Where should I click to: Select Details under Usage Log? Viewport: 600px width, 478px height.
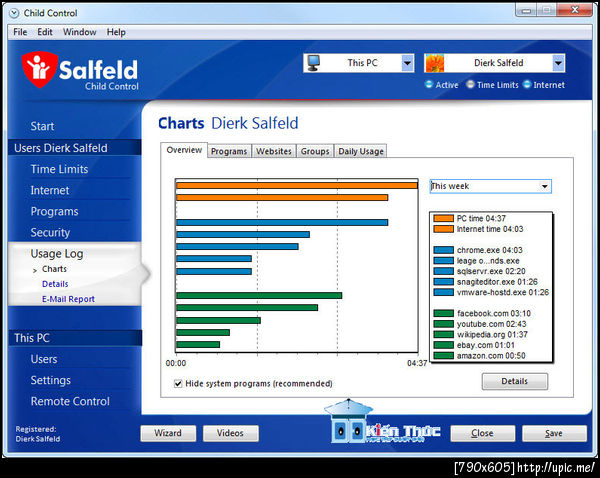[55, 284]
